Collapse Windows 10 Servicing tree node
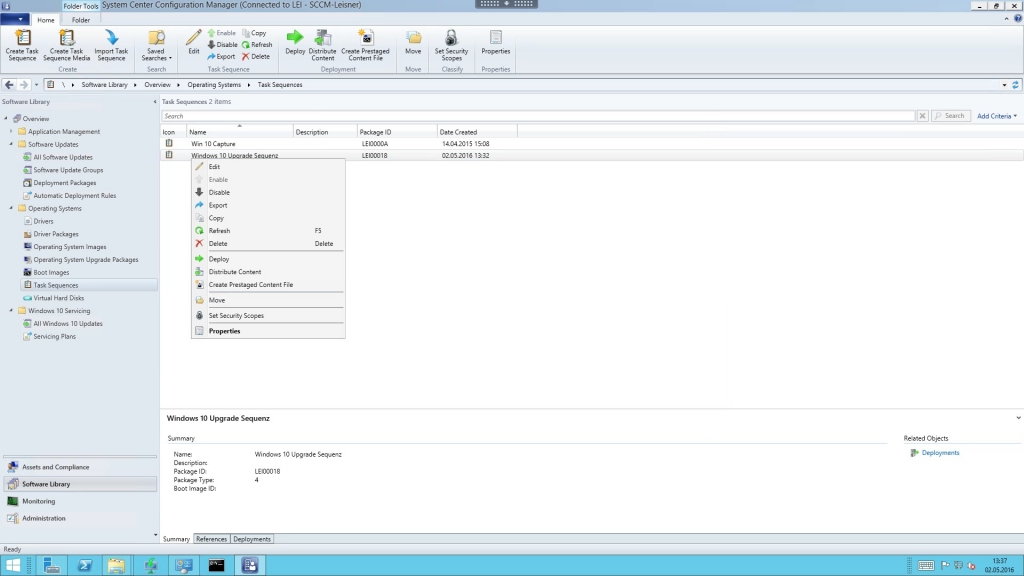 [x=11, y=311]
